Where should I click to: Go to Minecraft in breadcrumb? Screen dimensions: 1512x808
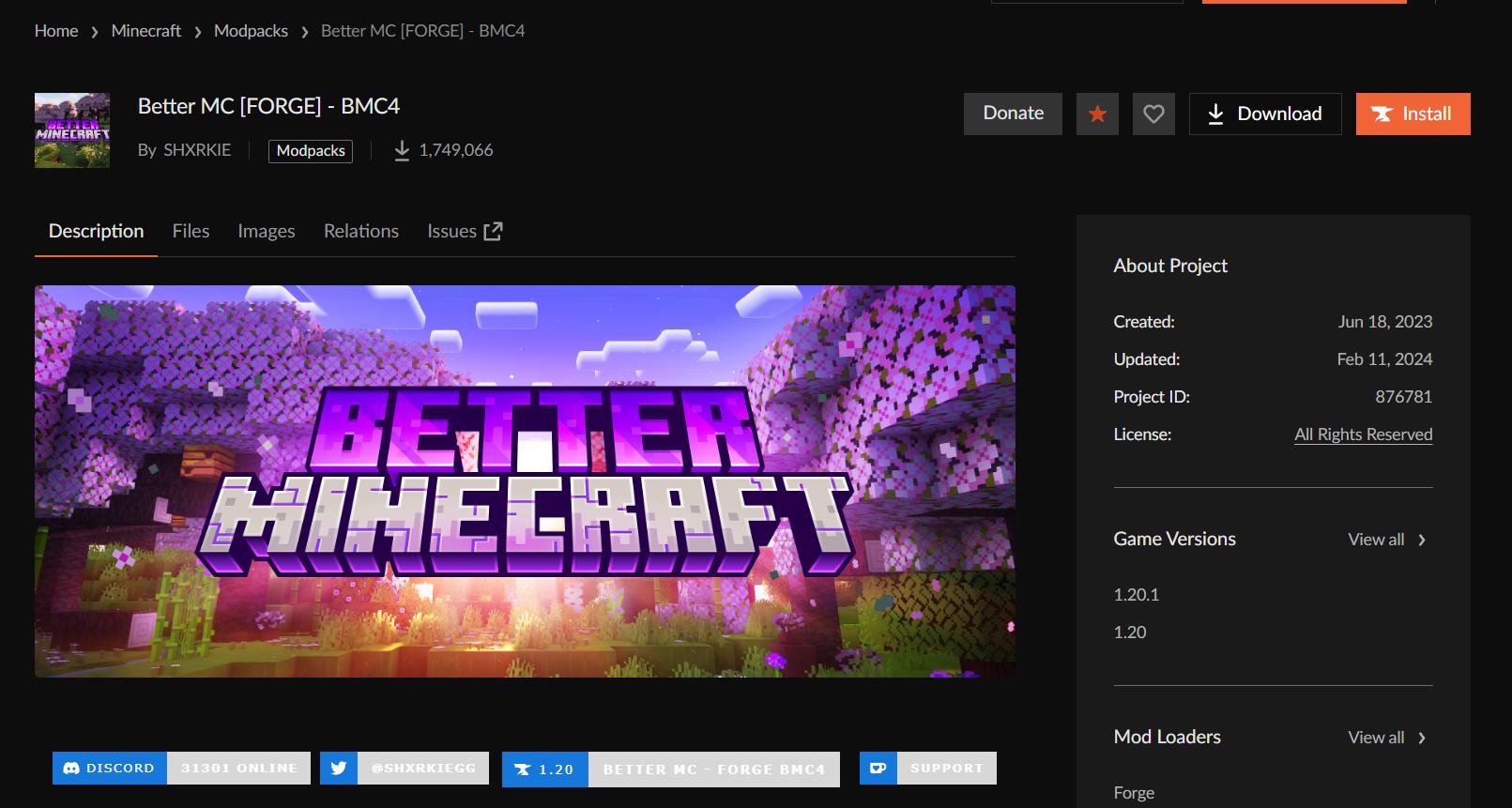pos(146,31)
